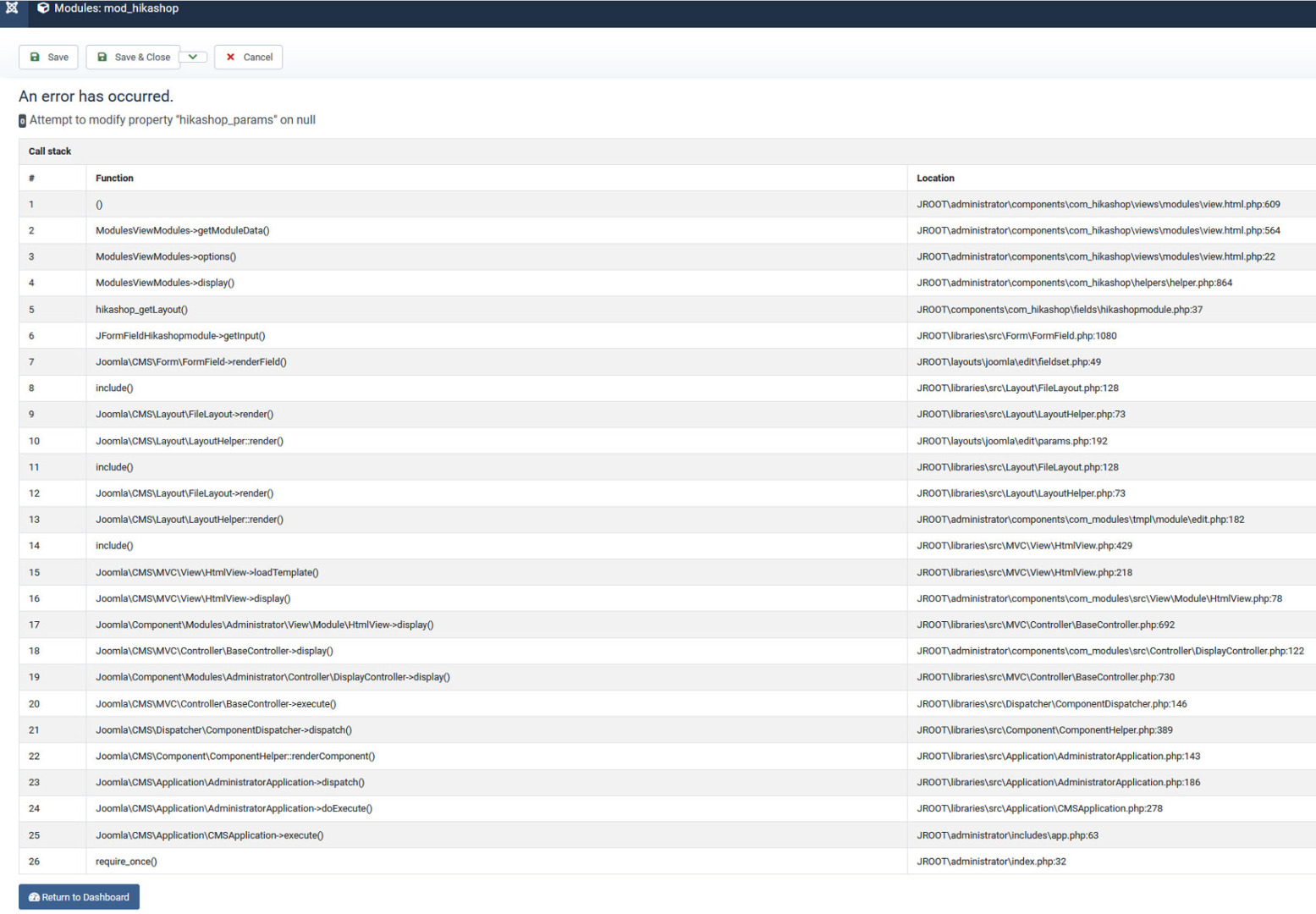Select 'CMSApplication->execute()' function text

point(266,835)
